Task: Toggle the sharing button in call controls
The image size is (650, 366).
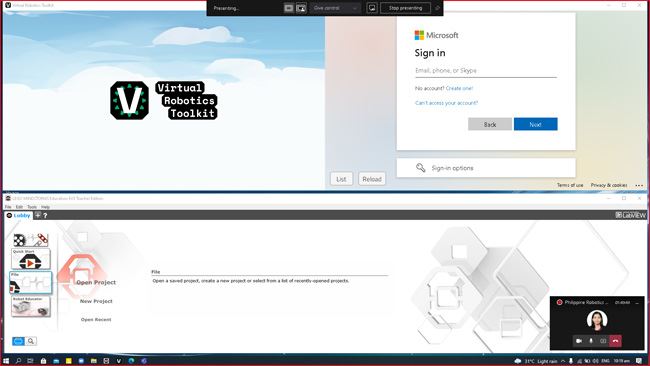Action: [x=603, y=341]
